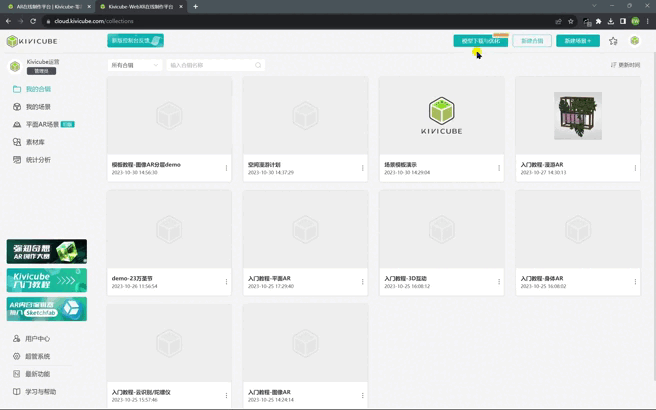Open 学习与帮助 in the sidebar
Screen dimensions: 656x410
click(40, 392)
